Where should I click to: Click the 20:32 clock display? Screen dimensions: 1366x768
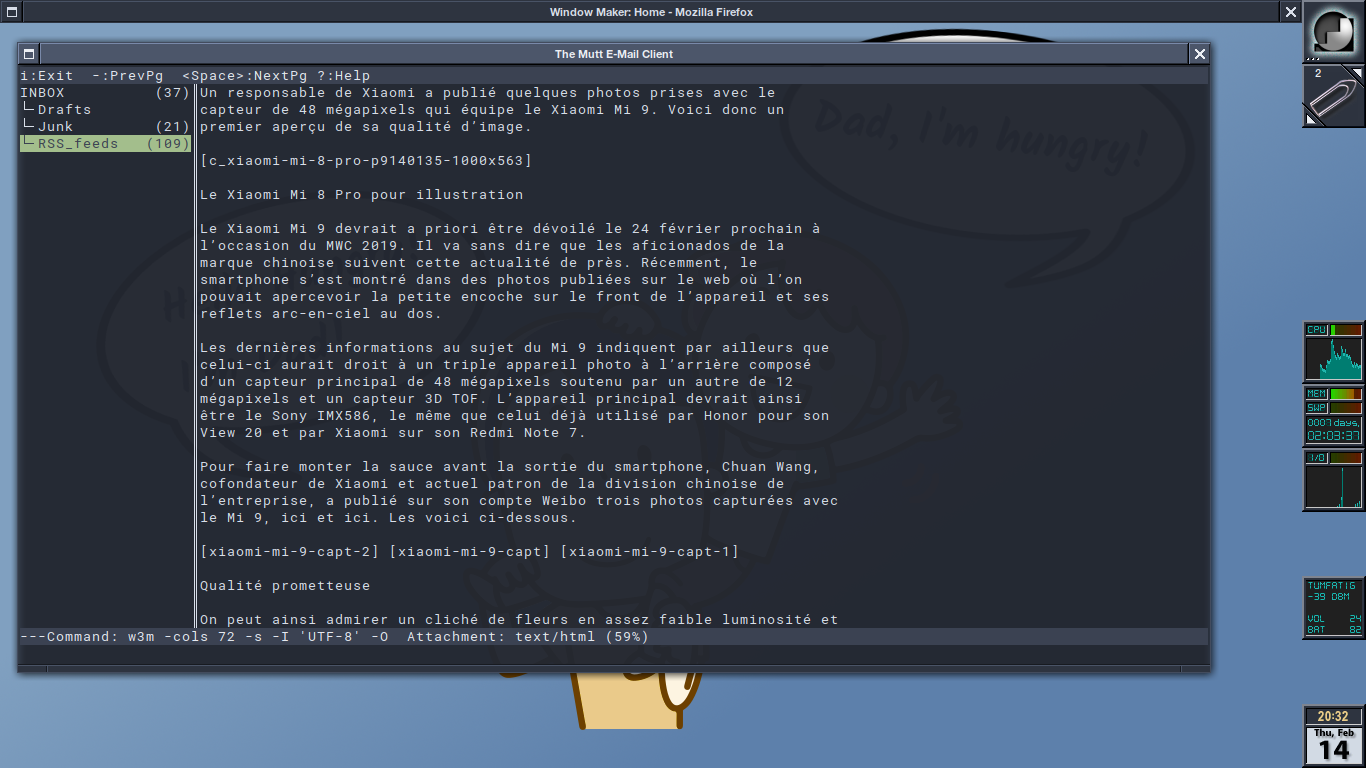tap(1334, 716)
